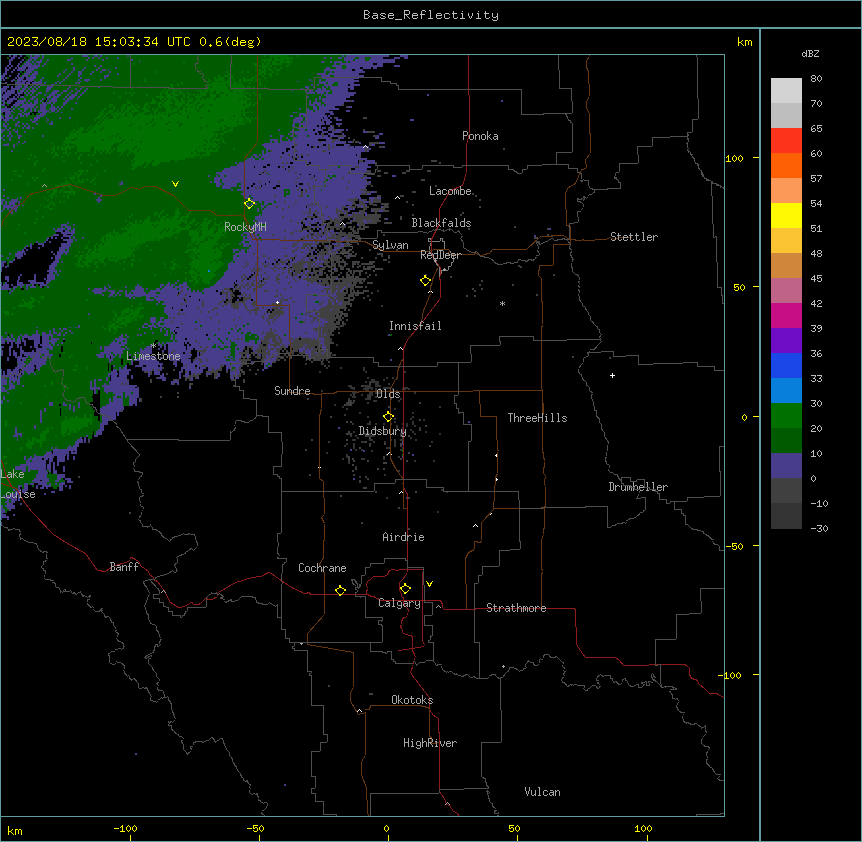Screen dimensions: 862x842
Task: Click the dBZ legend heading
Action: click(810, 53)
